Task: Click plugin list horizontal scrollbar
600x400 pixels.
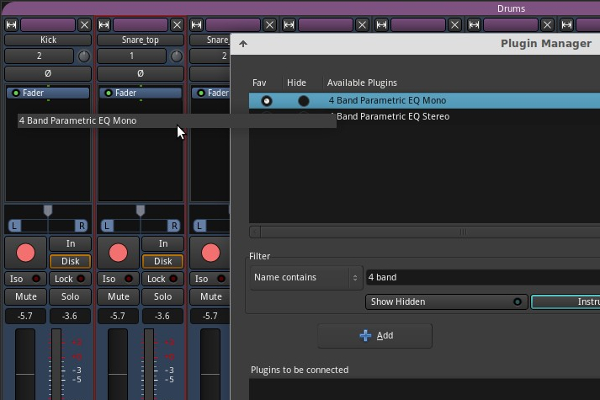Action: (x=424, y=232)
